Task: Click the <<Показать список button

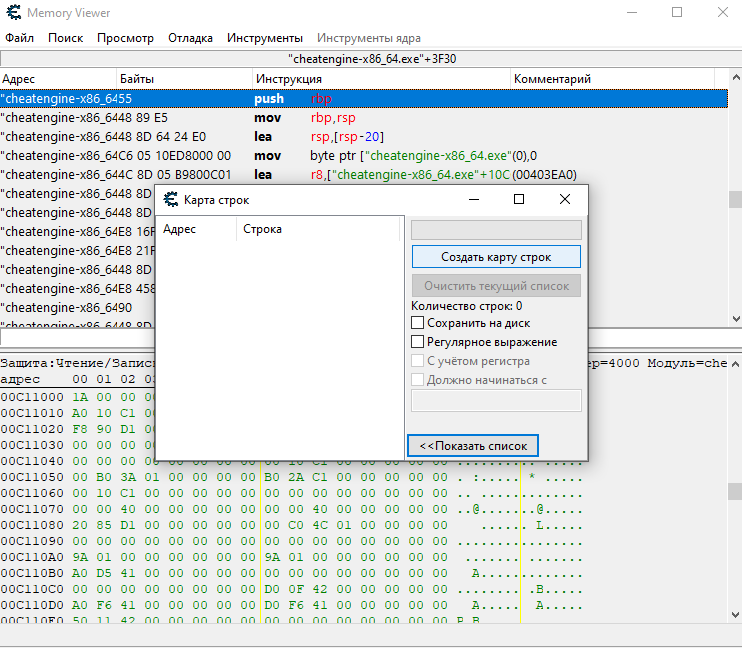Action: coord(473,446)
